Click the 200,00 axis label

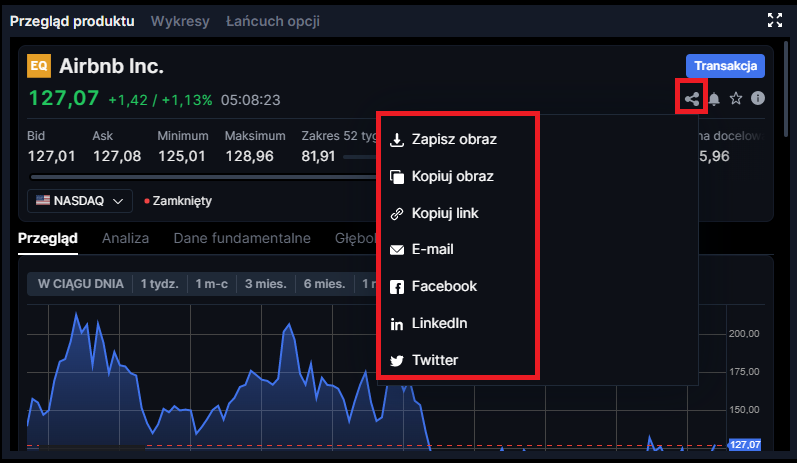[x=744, y=334]
